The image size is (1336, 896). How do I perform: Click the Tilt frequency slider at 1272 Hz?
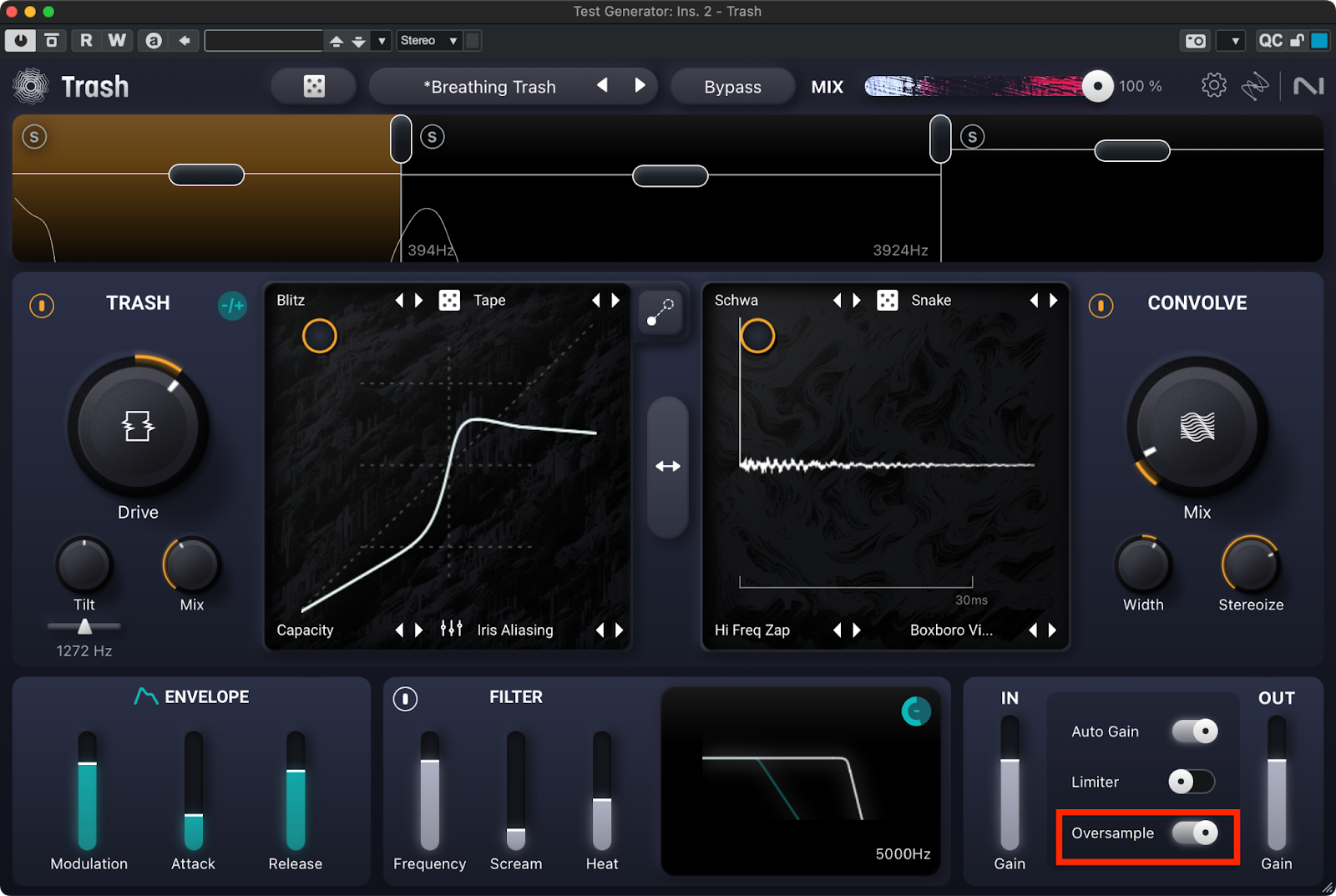[x=84, y=626]
